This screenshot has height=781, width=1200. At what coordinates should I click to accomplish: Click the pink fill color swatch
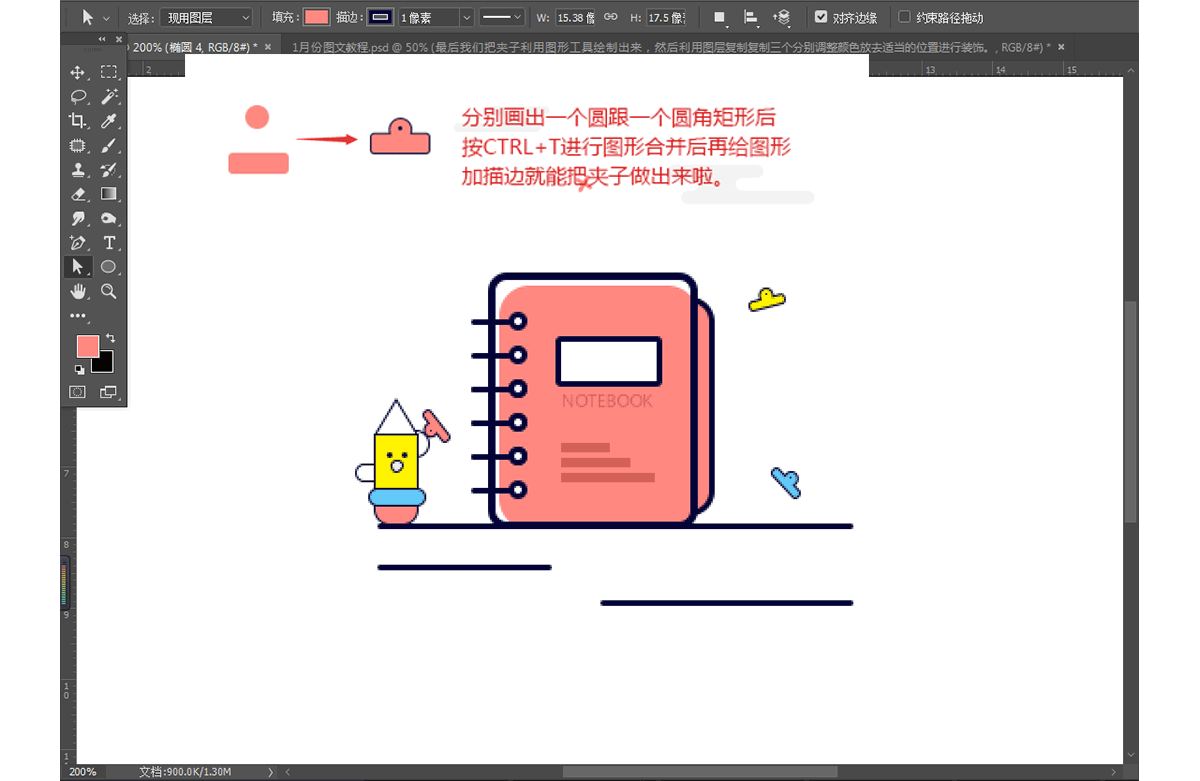[318, 17]
